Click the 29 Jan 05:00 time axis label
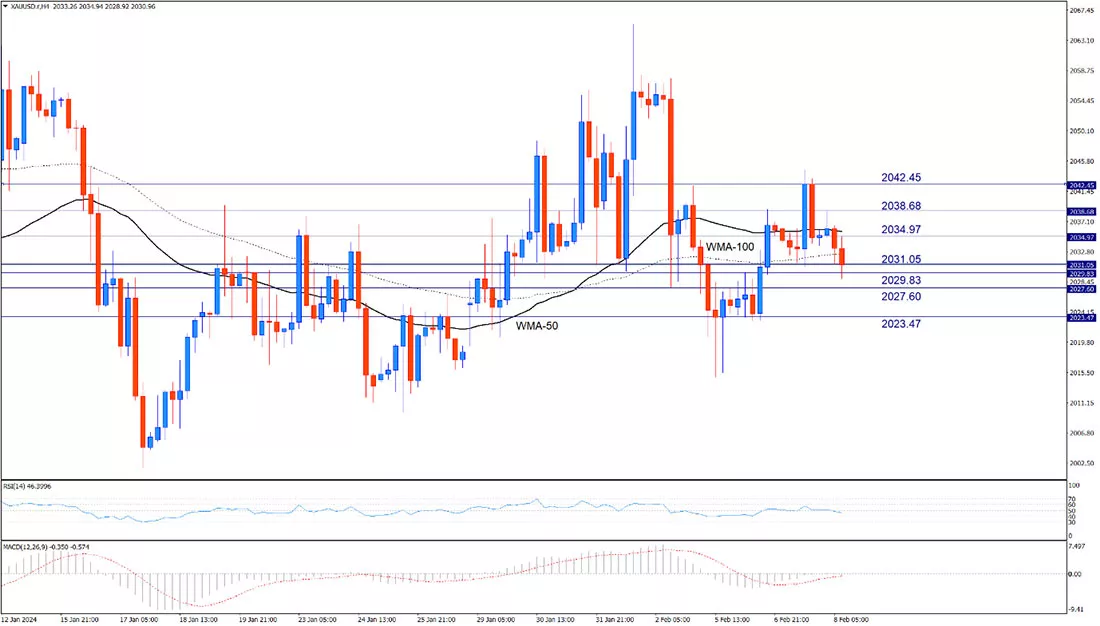Screen dimensions: 1100x626 pyautogui.click(x=496, y=620)
